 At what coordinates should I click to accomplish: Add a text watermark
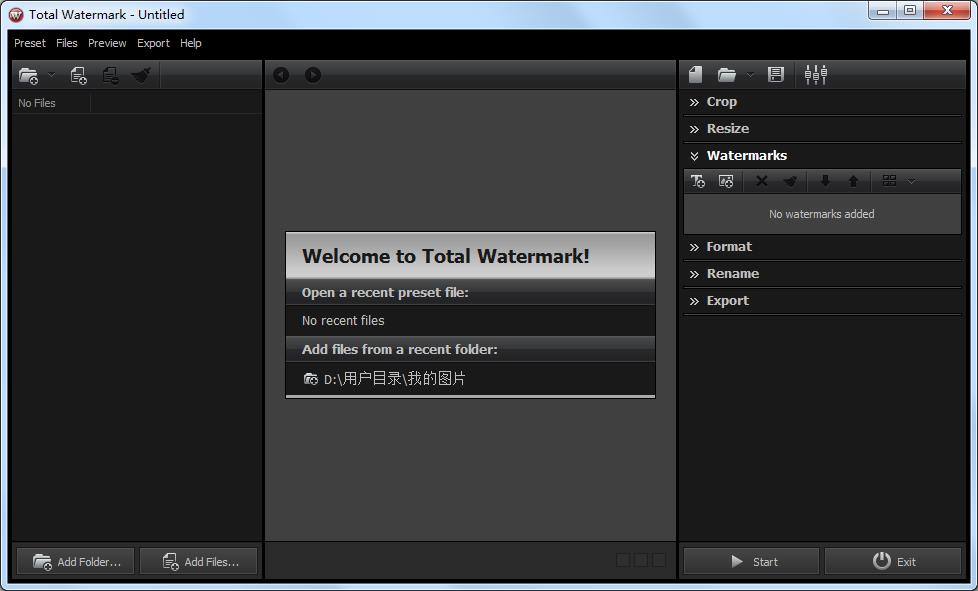(x=698, y=181)
